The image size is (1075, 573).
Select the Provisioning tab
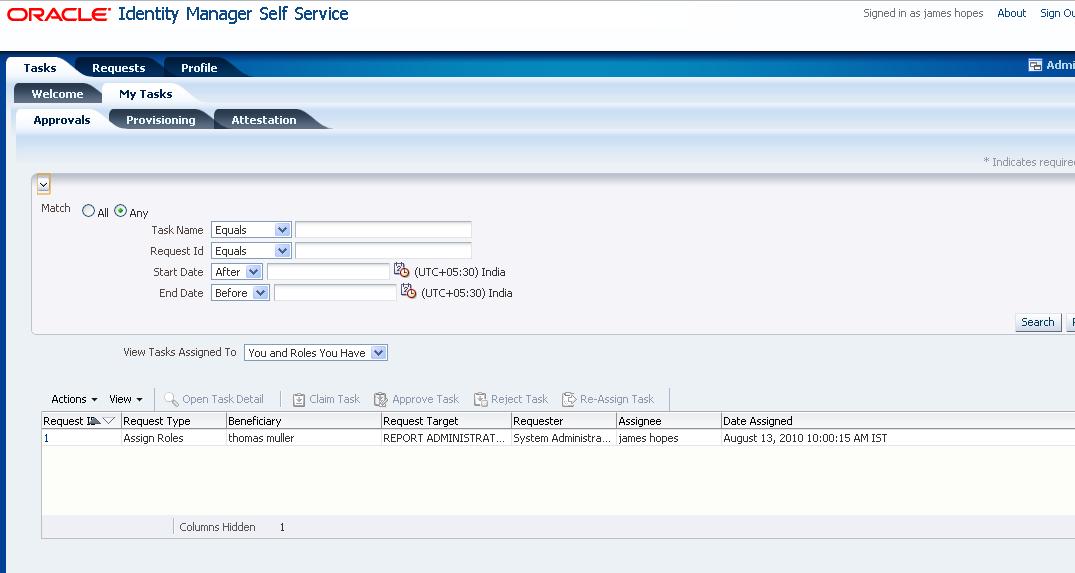point(160,120)
